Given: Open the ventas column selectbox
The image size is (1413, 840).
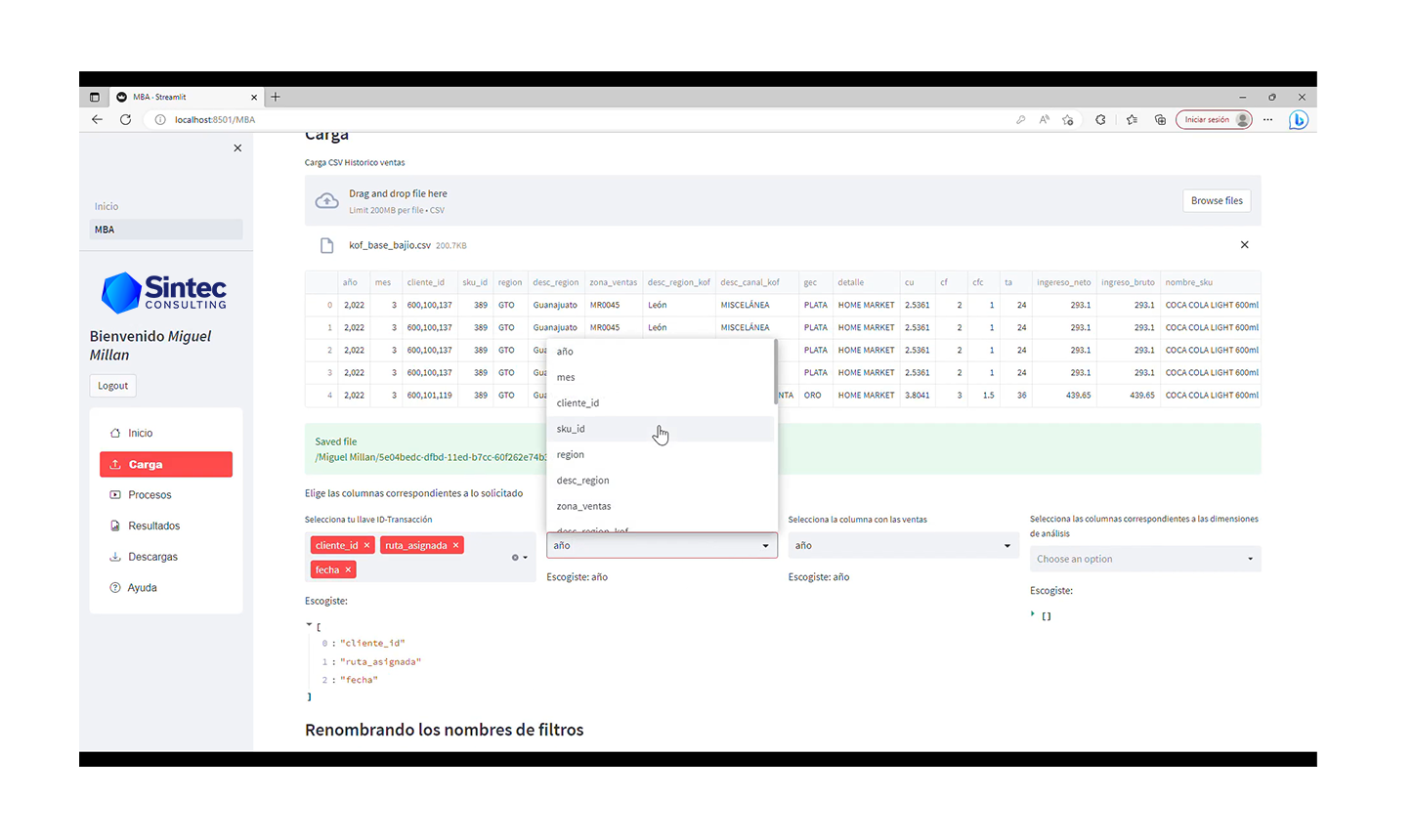Looking at the screenshot, I should (903, 545).
